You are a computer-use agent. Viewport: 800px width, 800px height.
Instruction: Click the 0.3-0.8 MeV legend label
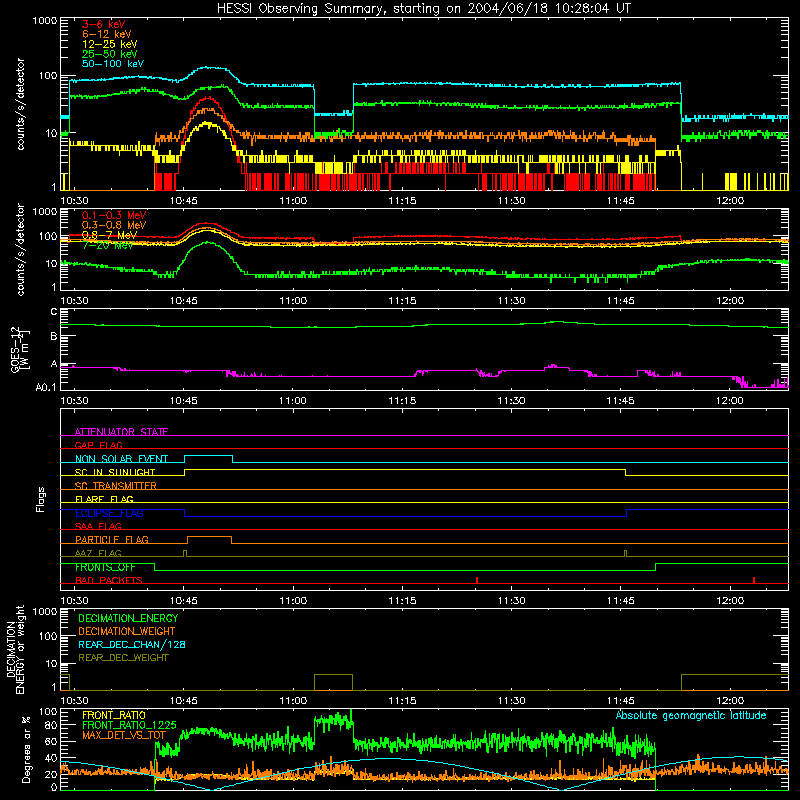[114, 225]
